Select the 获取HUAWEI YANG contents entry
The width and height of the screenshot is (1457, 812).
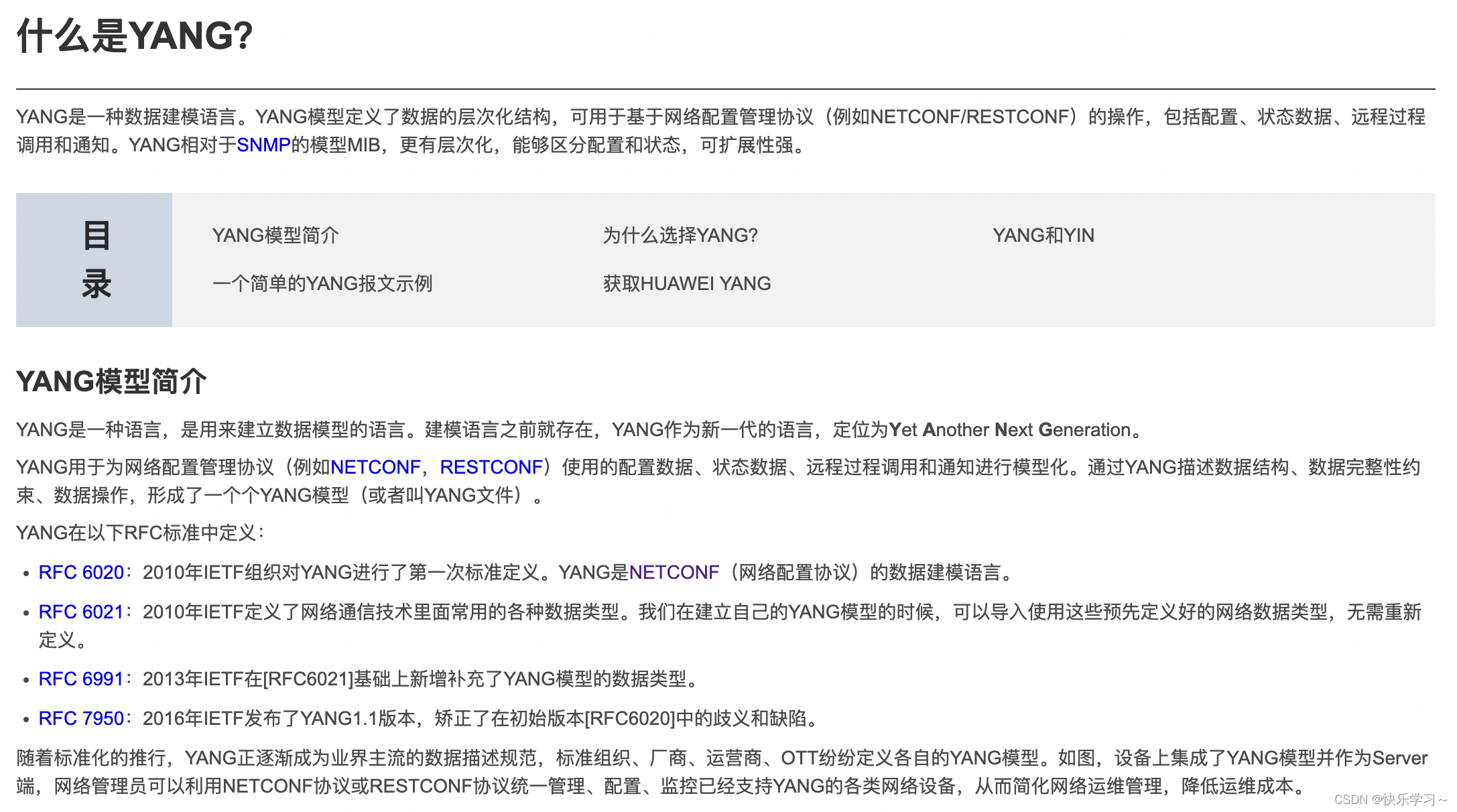(x=686, y=283)
